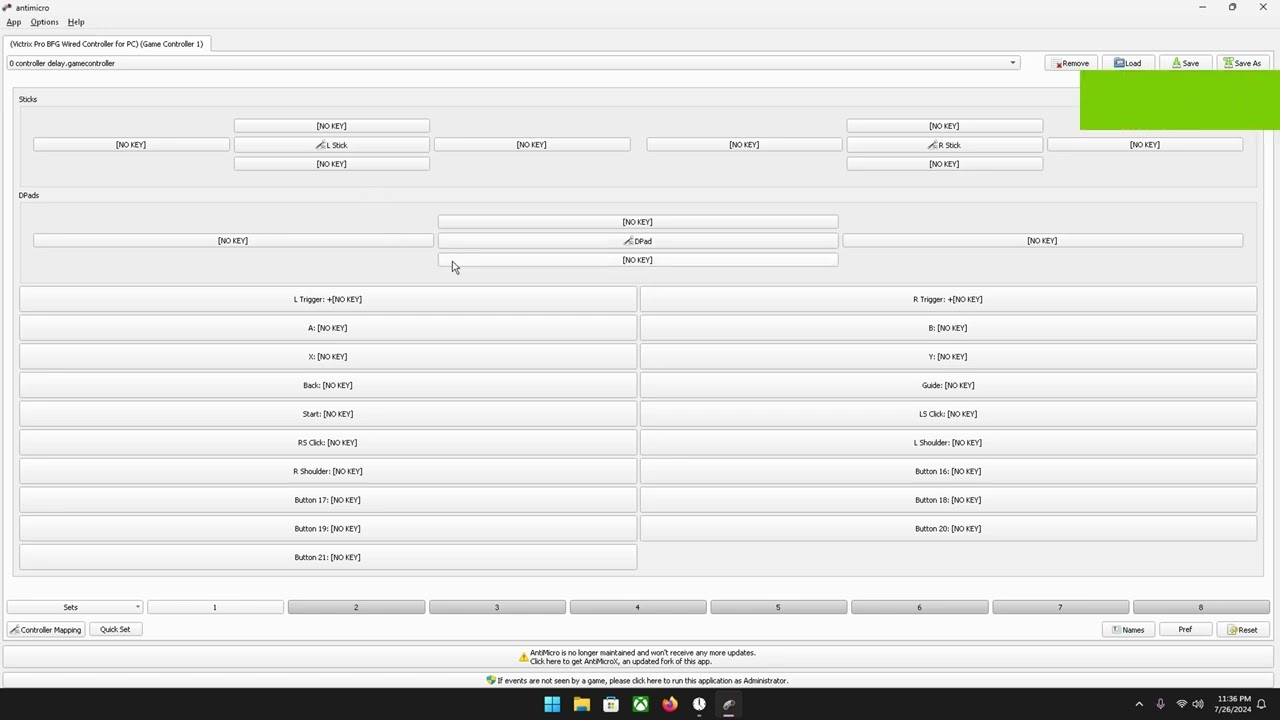Select the Victrix Pro BFG controller tab
The height and width of the screenshot is (720, 1280).
tap(106, 44)
